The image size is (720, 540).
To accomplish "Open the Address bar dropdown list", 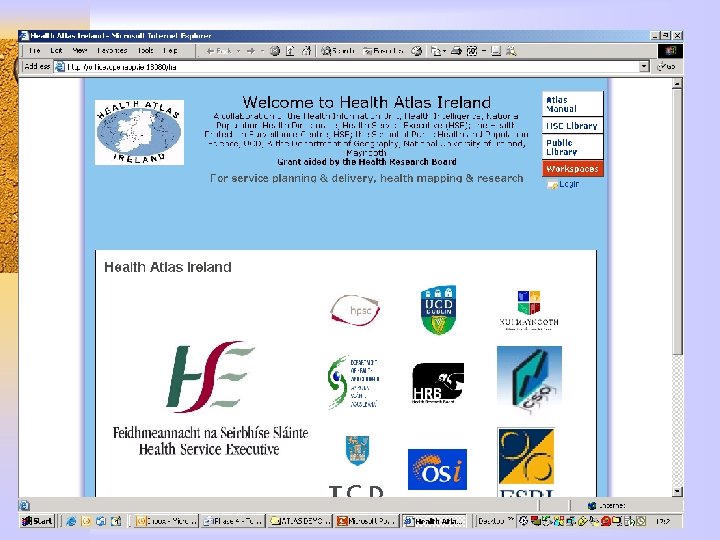I will pyautogui.click(x=644, y=67).
